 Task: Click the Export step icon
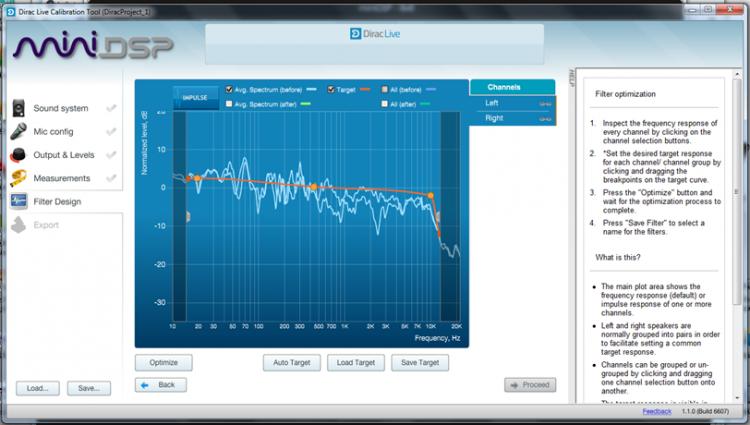(x=18, y=225)
